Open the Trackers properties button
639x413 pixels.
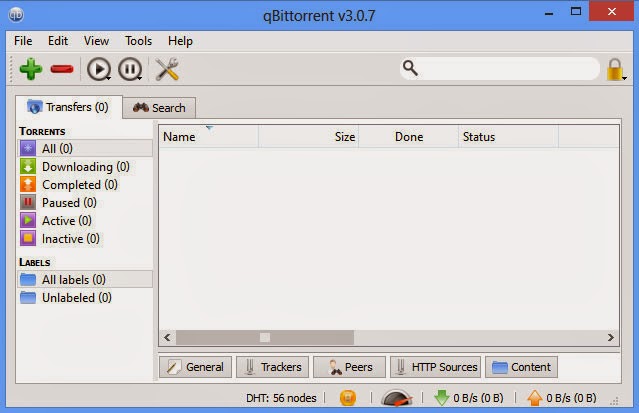(273, 367)
